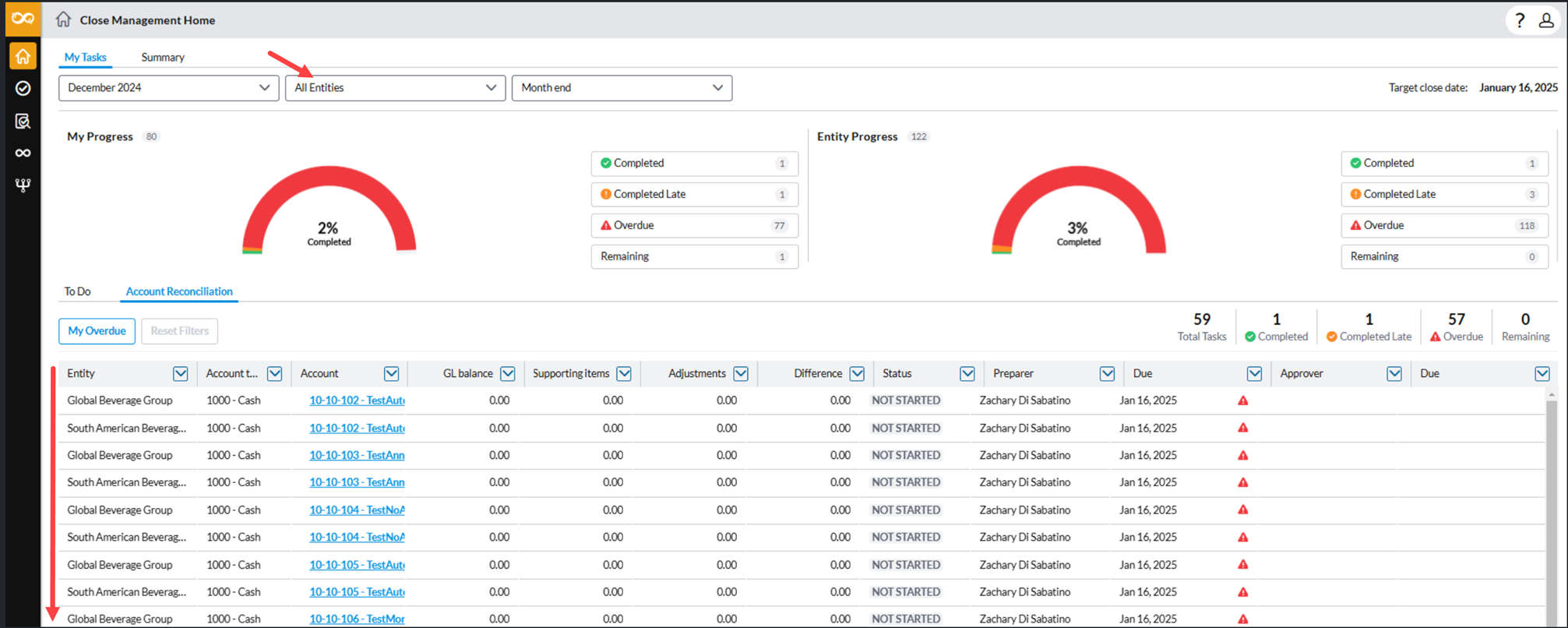Image resolution: width=1568 pixels, height=628 pixels.
Task: Click the red Overdue icon in My Progress
Action: point(605,225)
